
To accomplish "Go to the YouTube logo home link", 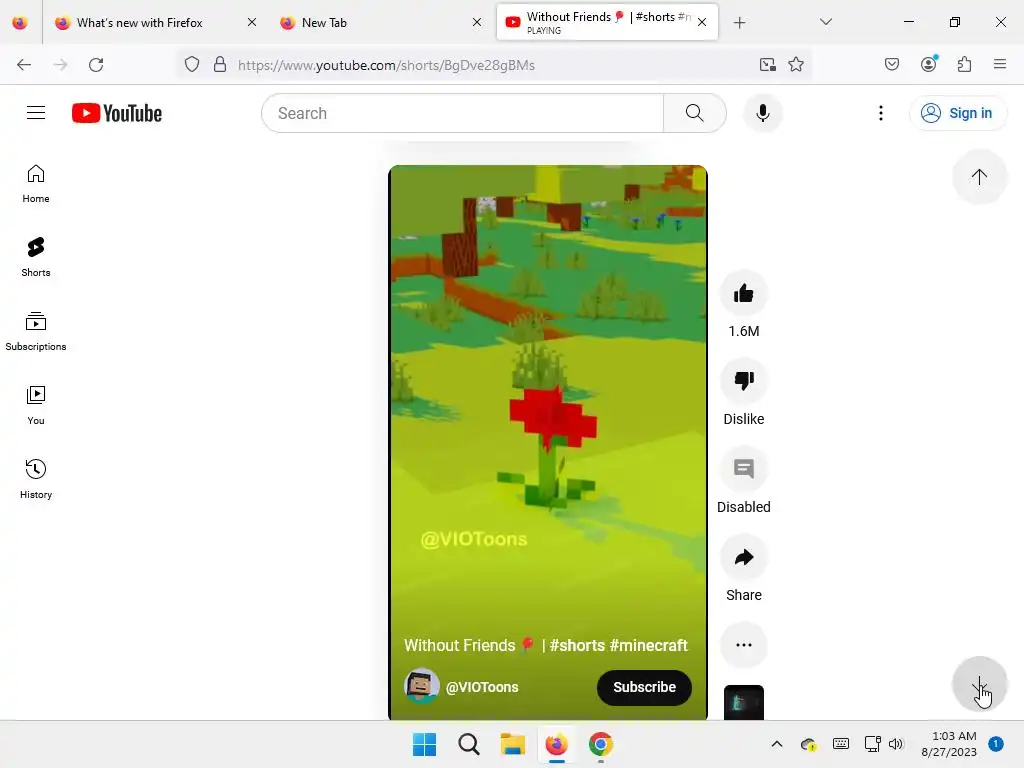I will coord(117,113).
